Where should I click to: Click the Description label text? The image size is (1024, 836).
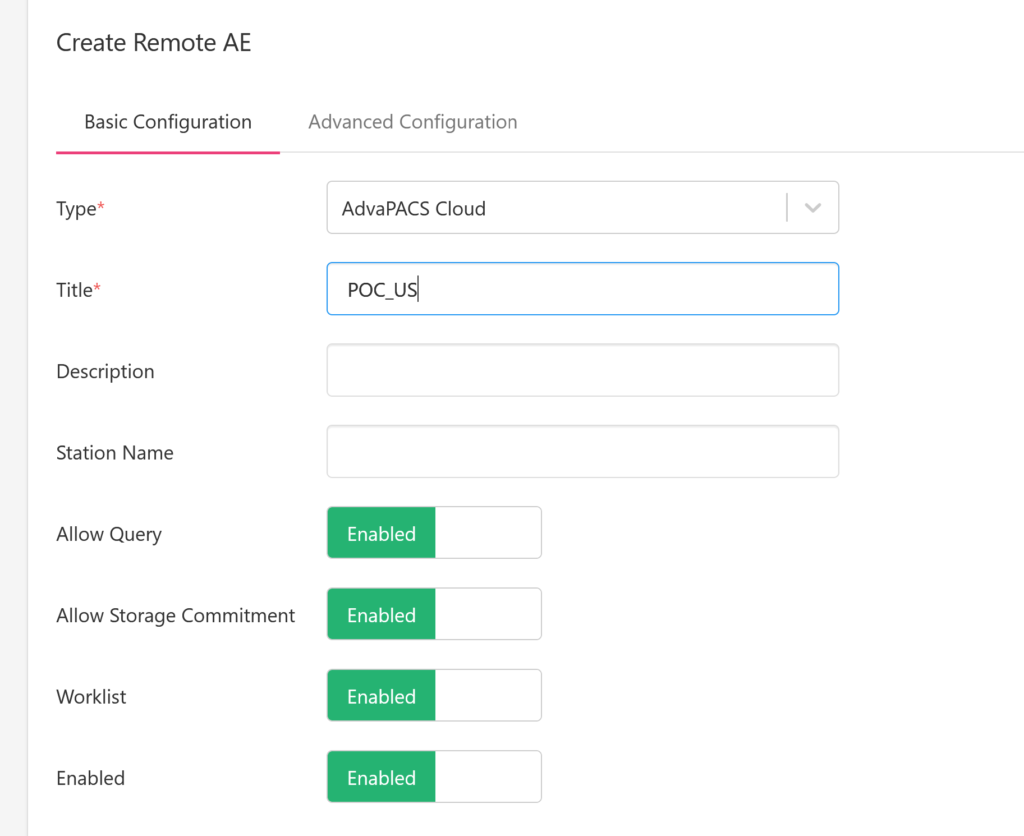pos(105,372)
